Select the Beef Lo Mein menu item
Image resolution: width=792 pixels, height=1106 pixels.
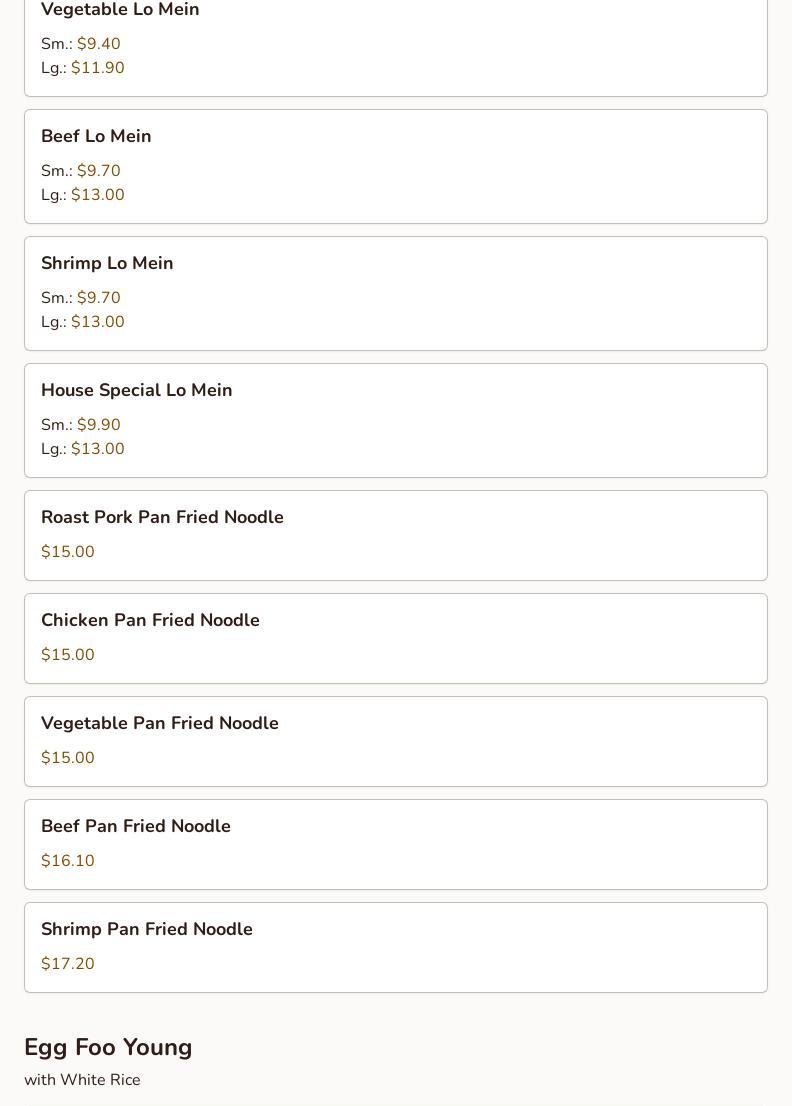point(396,166)
